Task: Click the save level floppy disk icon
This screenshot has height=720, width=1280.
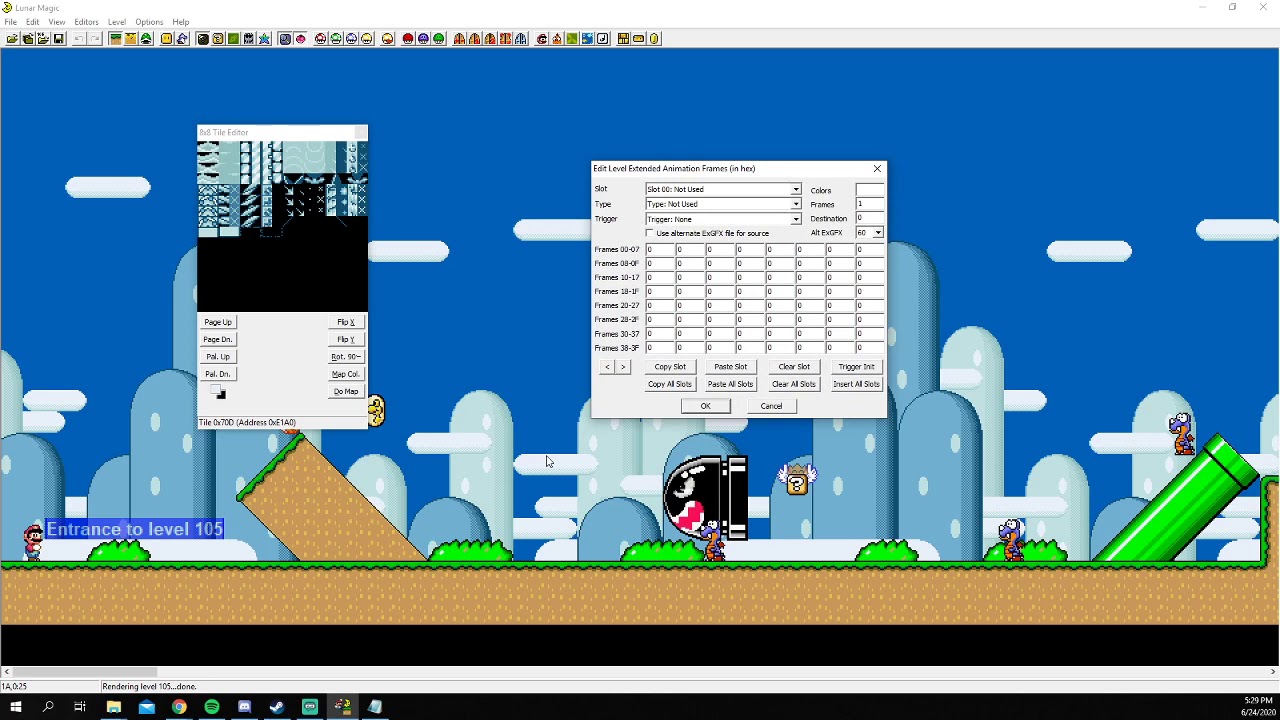Action: pyautogui.click(x=59, y=39)
